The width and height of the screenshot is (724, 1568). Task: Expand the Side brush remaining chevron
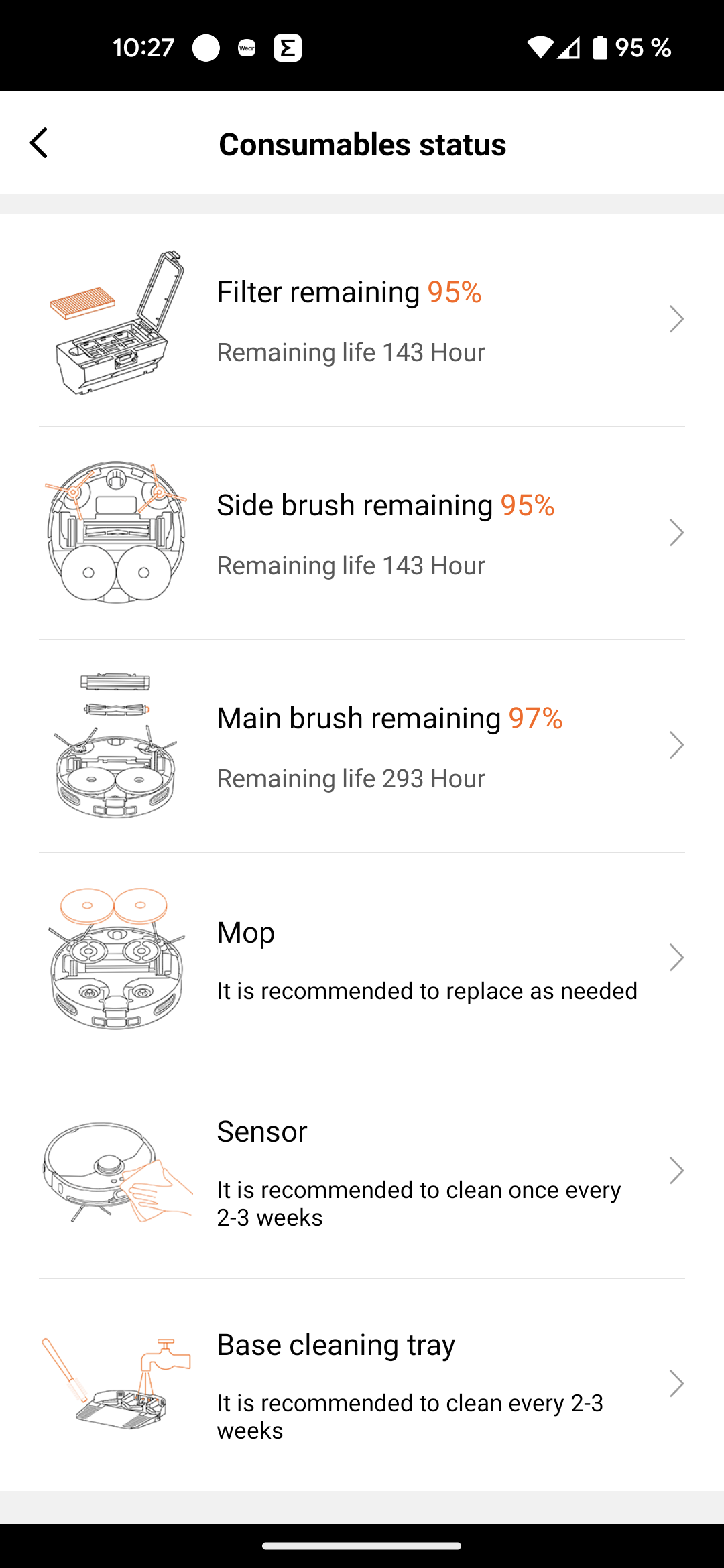pos(676,533)
